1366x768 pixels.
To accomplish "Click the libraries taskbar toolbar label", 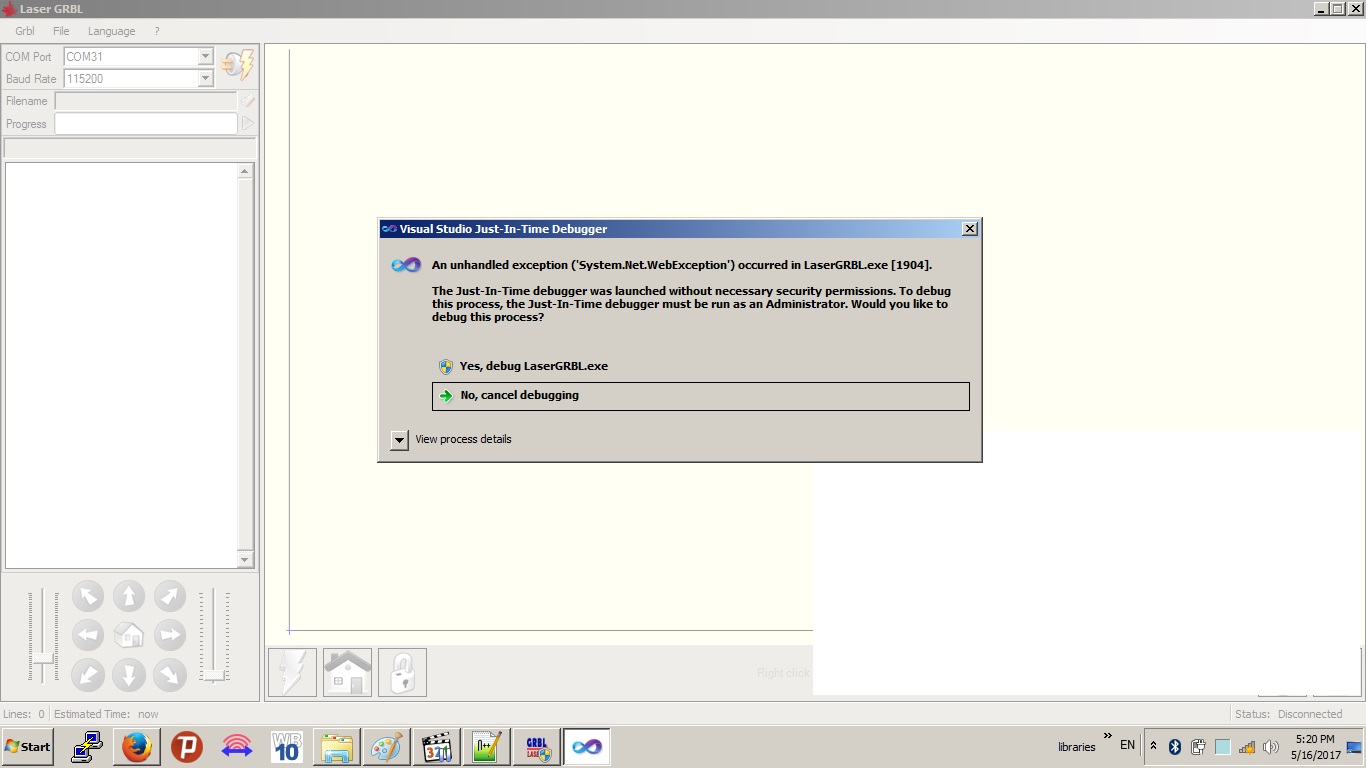I will 1077,747.
